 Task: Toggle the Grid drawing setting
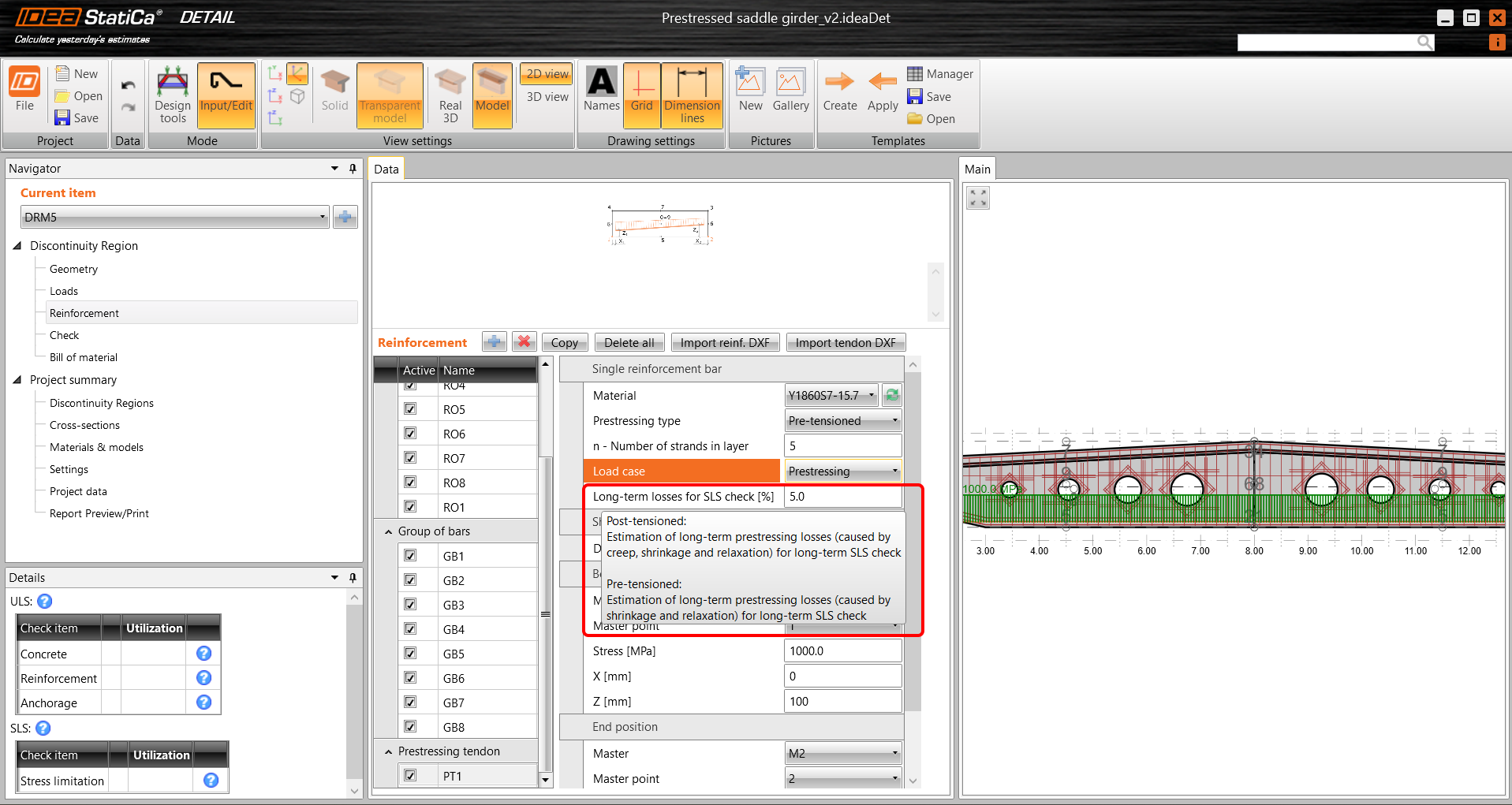tap(641, 95)
